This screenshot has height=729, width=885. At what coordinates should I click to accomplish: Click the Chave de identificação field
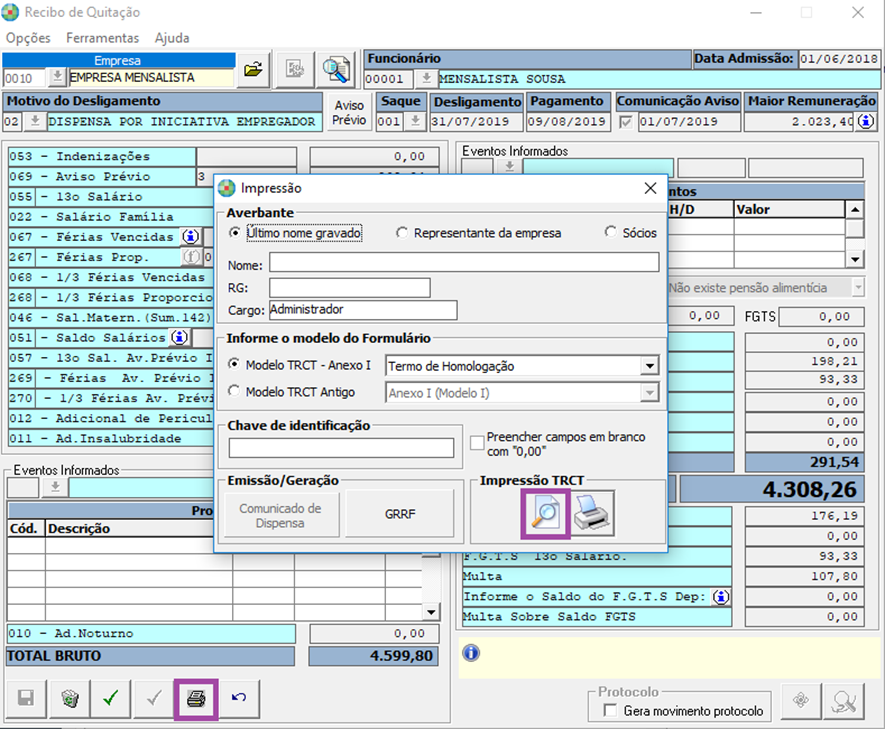tap(341, 448)
